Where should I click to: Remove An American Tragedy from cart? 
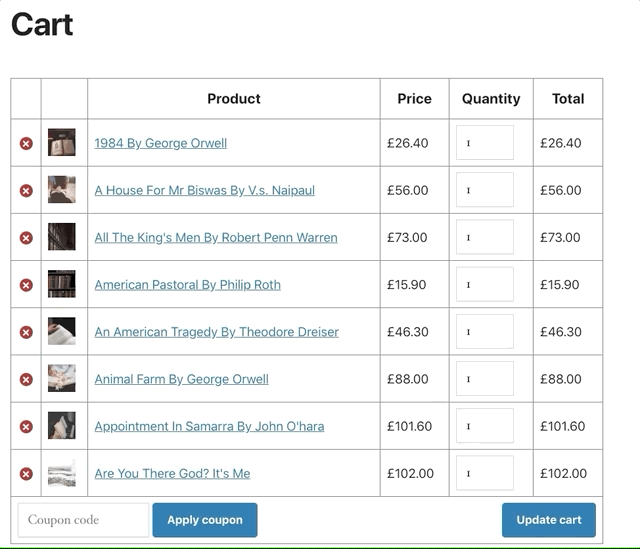point(26,332)
